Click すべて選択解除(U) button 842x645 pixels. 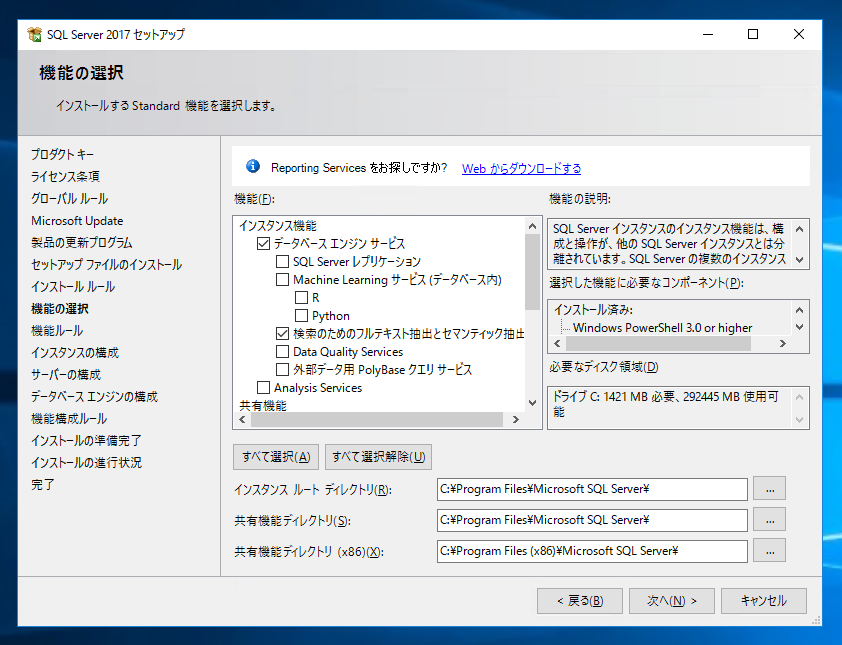click(x=379, y=457)
